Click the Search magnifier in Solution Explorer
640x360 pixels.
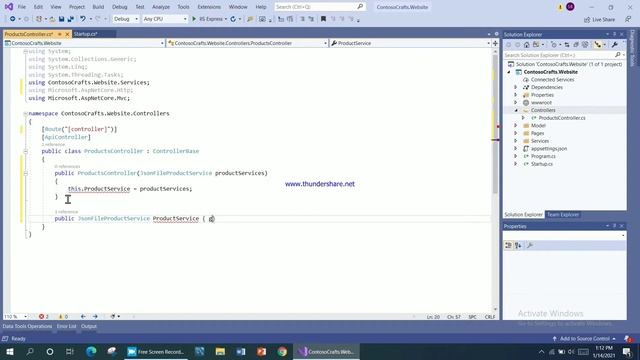[x=618, y=55]
